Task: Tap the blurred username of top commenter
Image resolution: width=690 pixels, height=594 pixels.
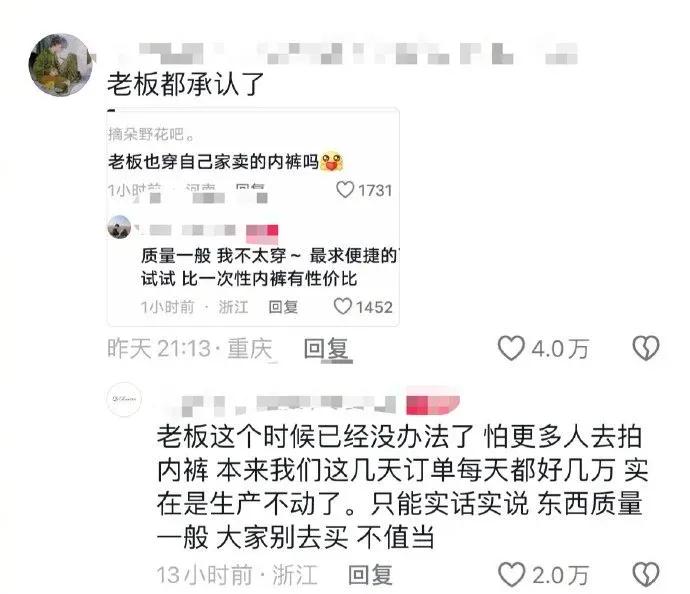Action: point(343,54)
